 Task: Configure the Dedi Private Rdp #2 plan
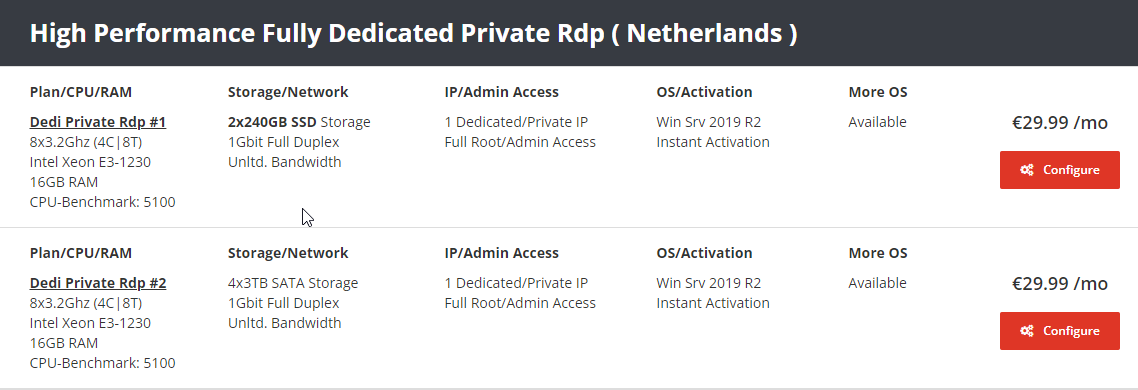(x=1060, y=331)
